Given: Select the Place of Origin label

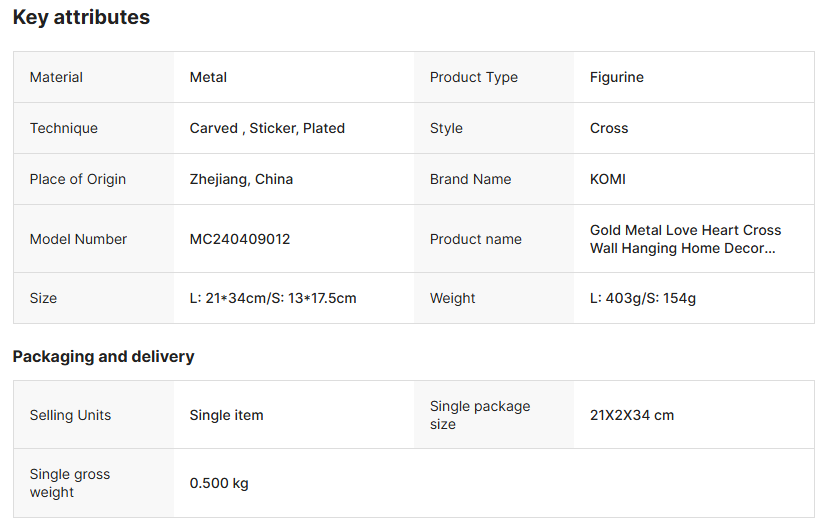Looking at the screenshot, I should coord(78,179).
